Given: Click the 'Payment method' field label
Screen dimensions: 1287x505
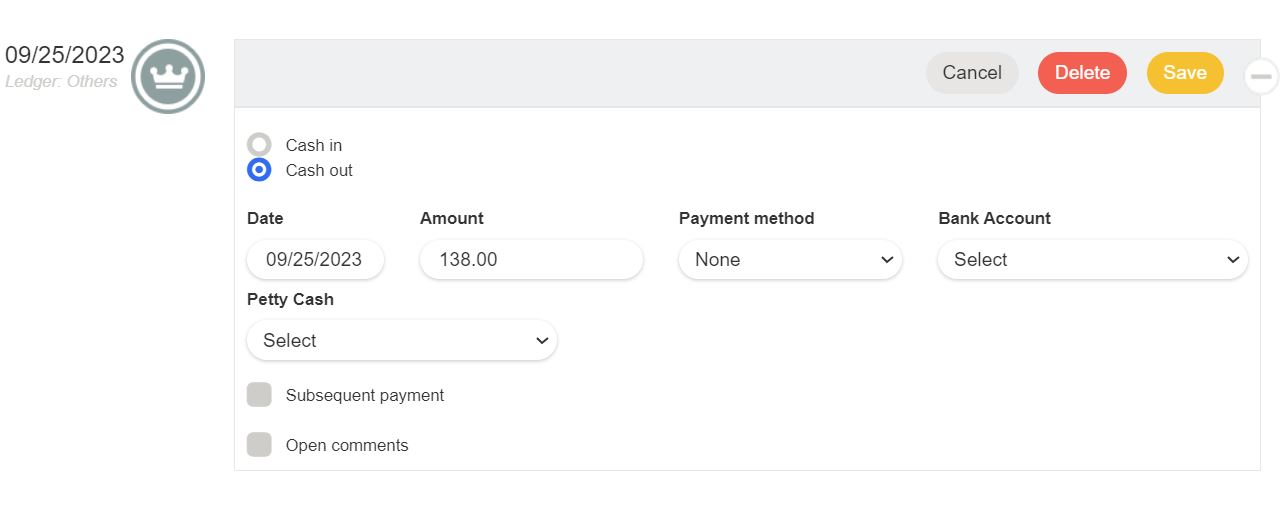Looking at the screenshot, I should (746, 218).
